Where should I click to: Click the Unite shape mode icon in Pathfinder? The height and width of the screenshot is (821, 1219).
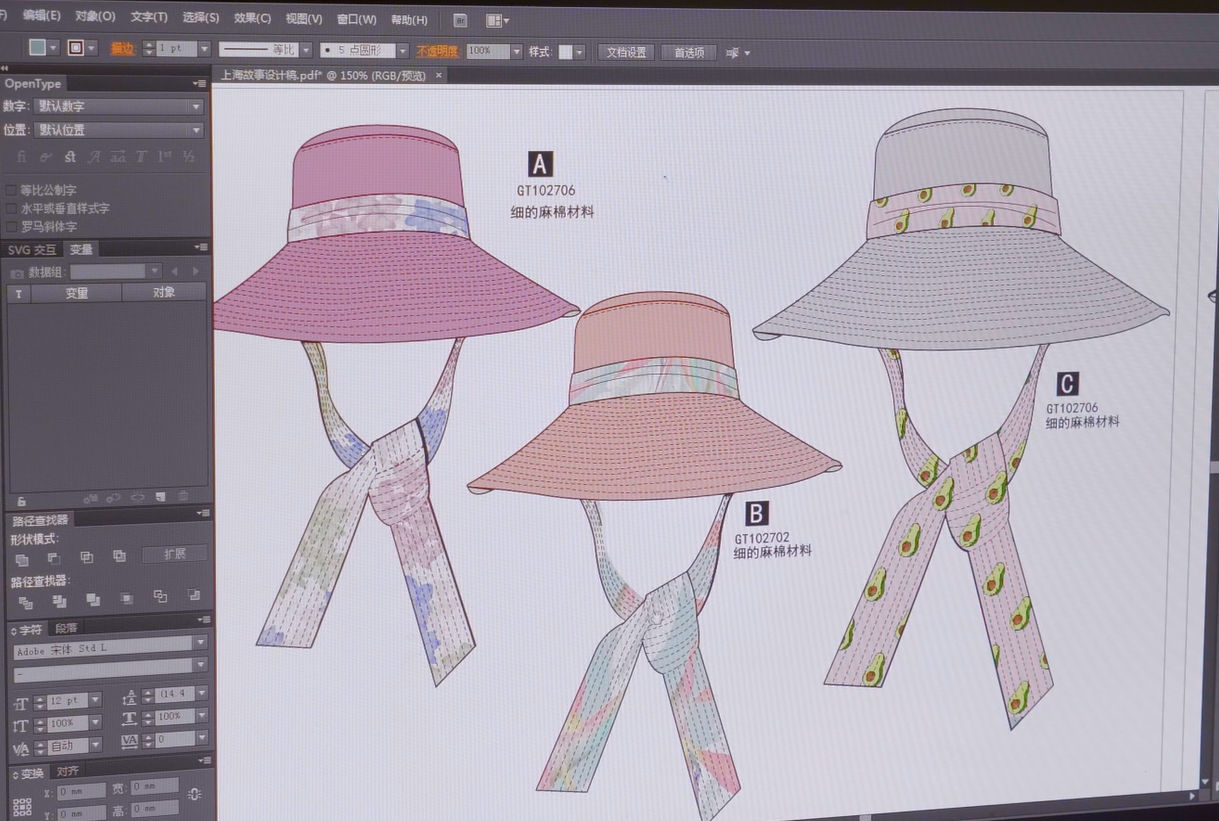pyautogui.click(x=22, y=558)
